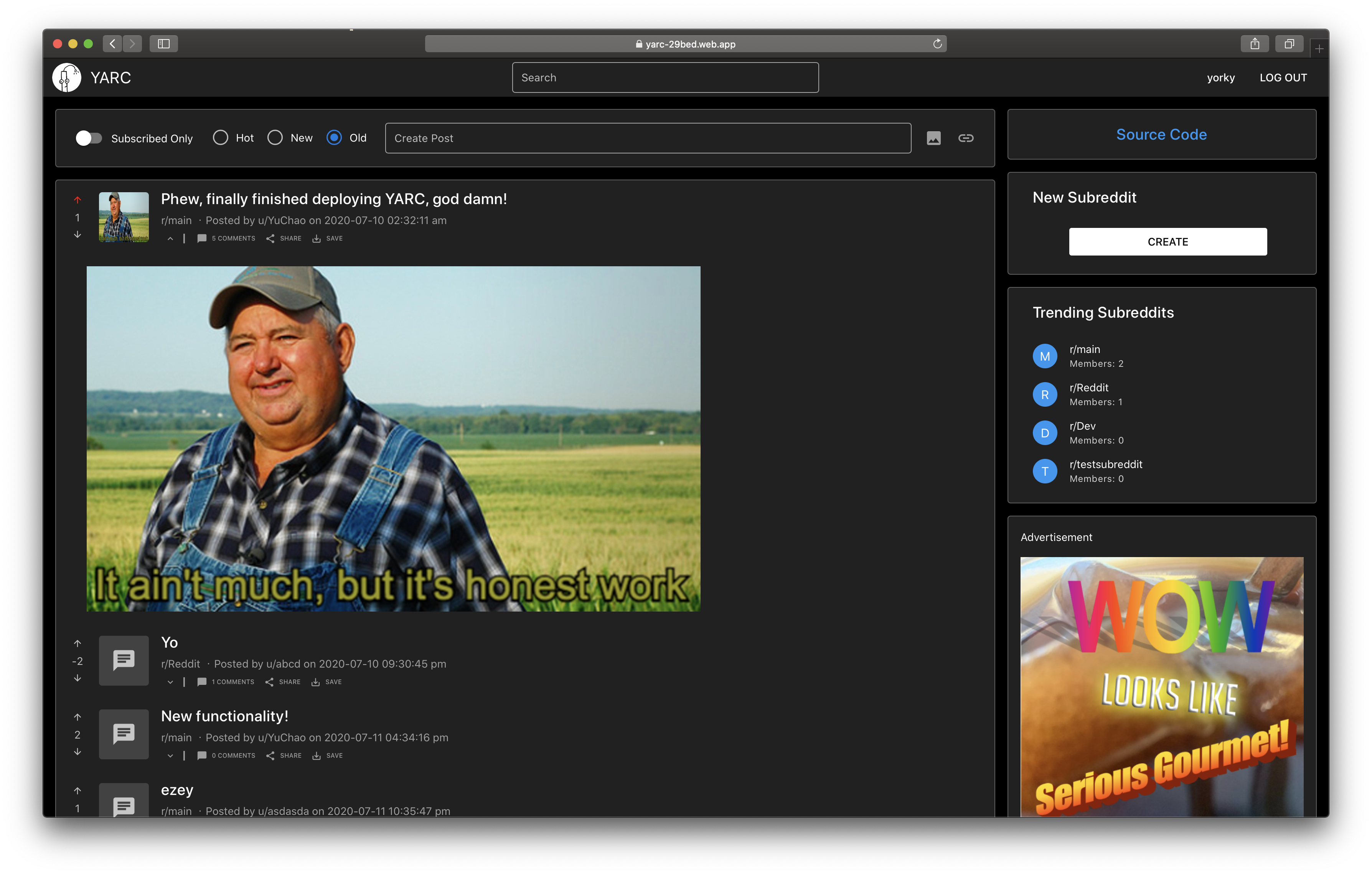Open the 0 comments on 'New functionality!' post
Viewport: 1372px width, 874px height.
226,755
